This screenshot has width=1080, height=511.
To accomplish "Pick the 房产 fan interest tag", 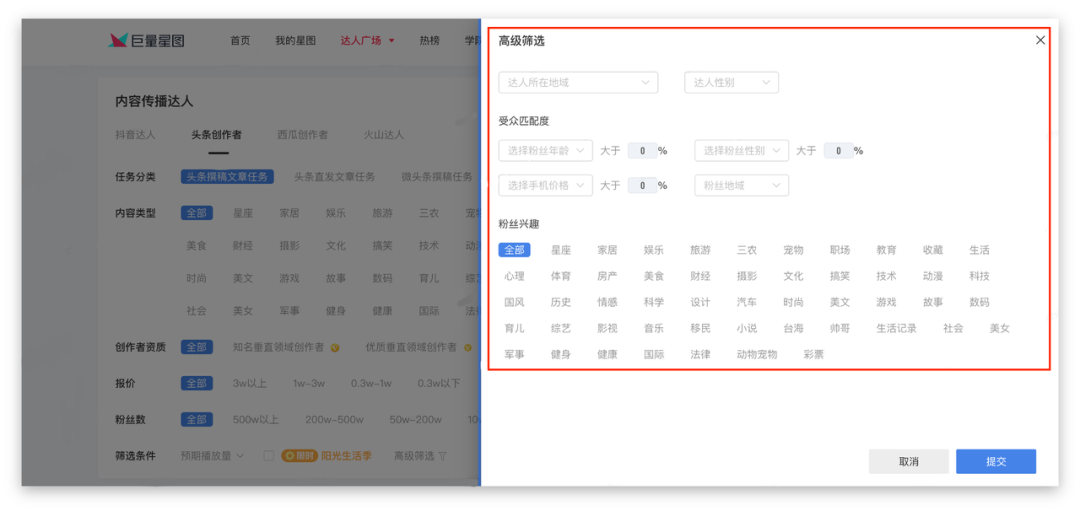I will click(608, 276).
